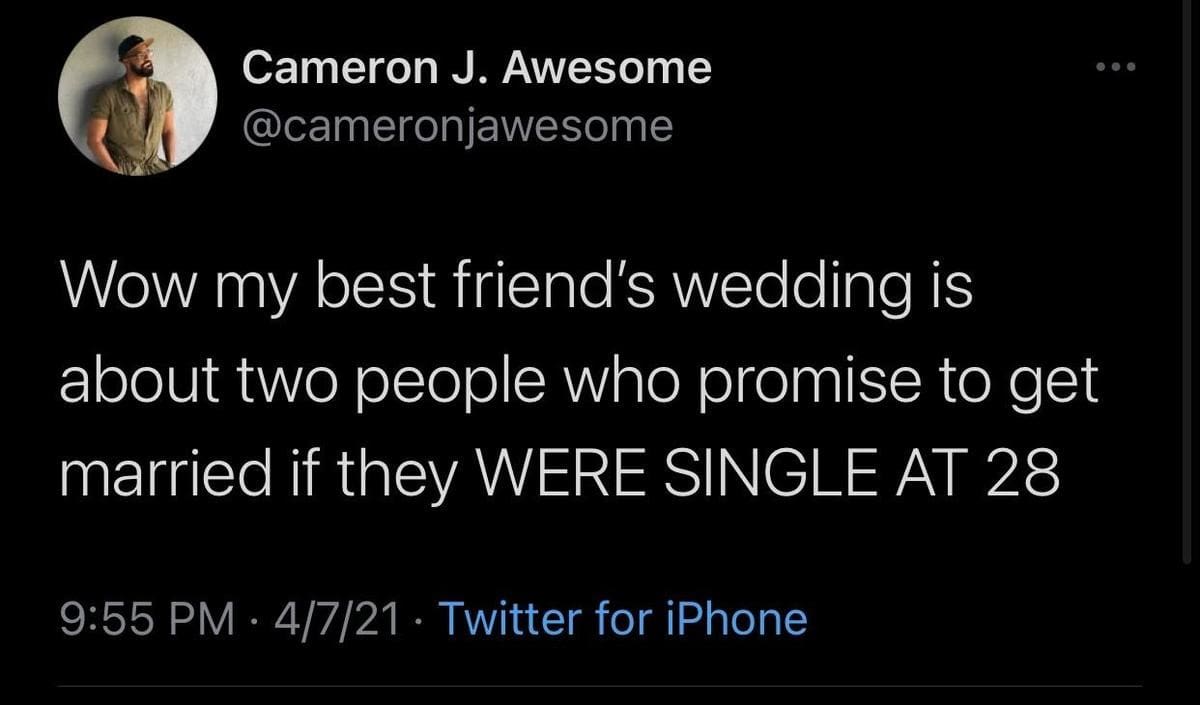Open the @cameronjawesome profile handle
1200x705 pixels.
tap(455, 122)
